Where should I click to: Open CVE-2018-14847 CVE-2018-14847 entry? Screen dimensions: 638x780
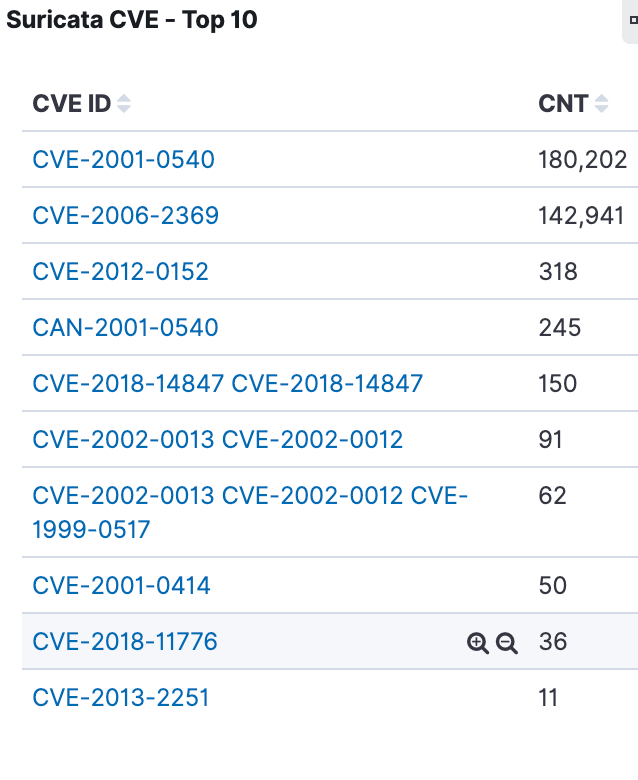point(227,383)
